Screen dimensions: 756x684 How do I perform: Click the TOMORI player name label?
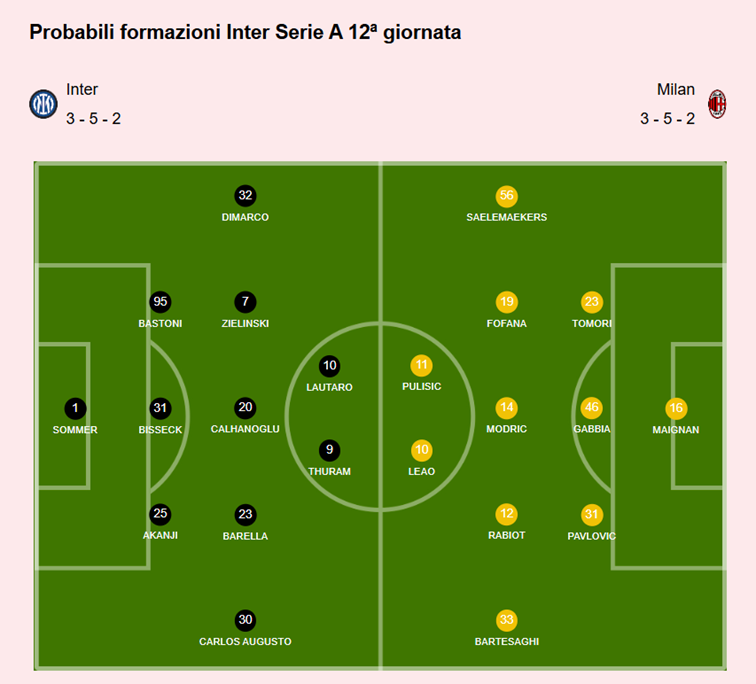591,324
